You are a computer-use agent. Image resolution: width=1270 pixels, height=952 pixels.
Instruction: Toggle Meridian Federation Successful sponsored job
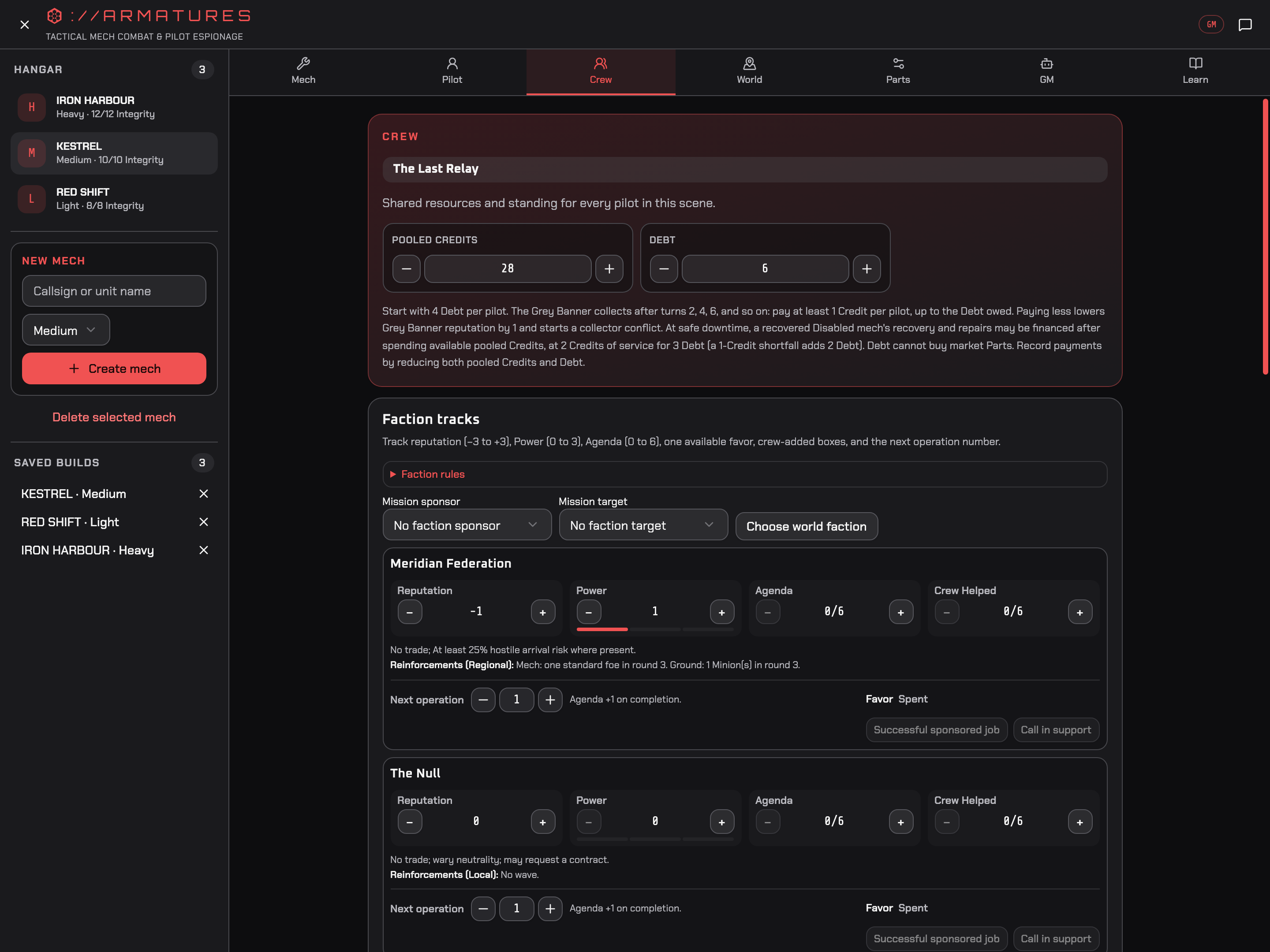[x=936, y=730]
